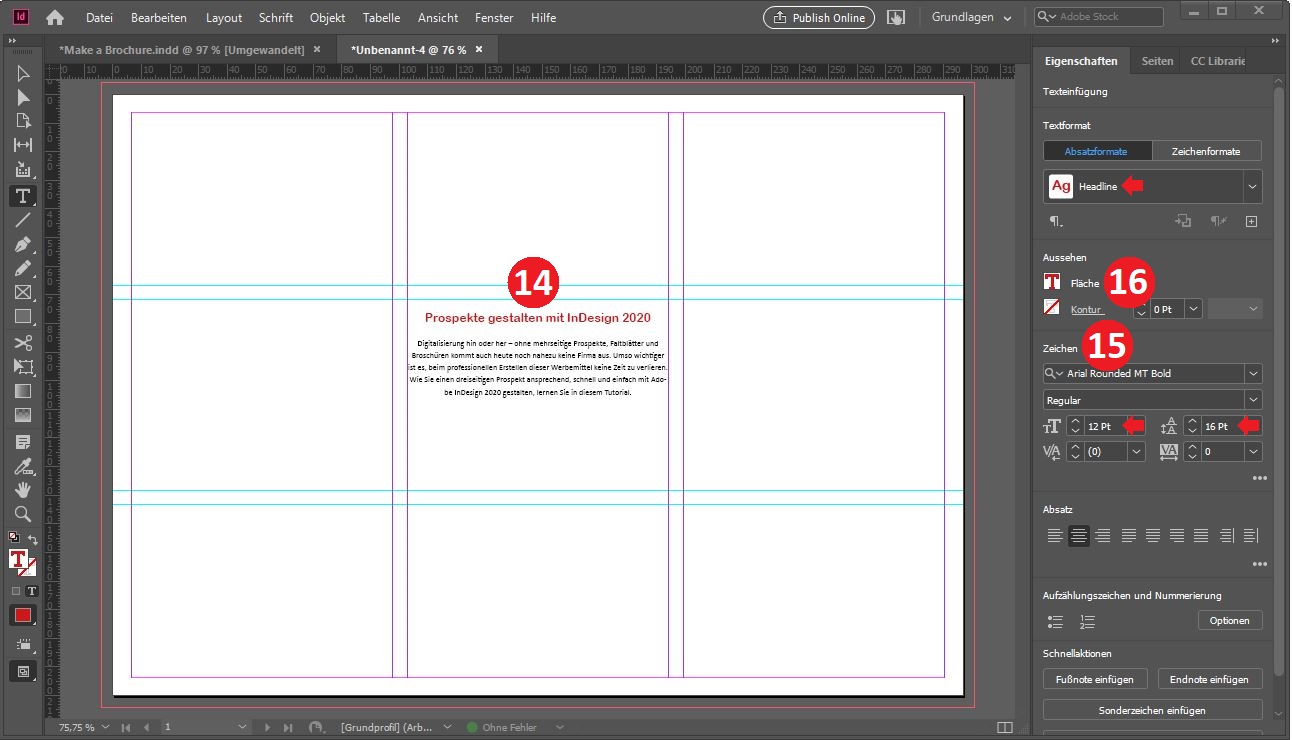
Task: Pick the Zoom tool
Action: (22, 514)
